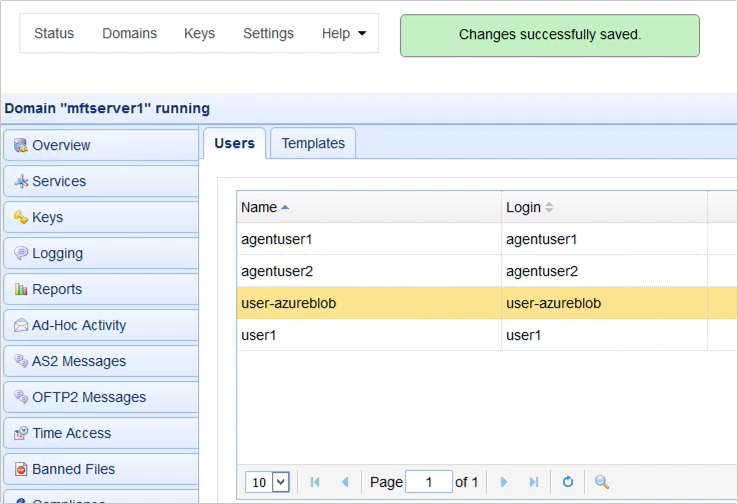Image resolution: width=738 pixels, height=504 pixels.
Task: Open Keys in the left sidebar
Action: (x=47, y=217)
